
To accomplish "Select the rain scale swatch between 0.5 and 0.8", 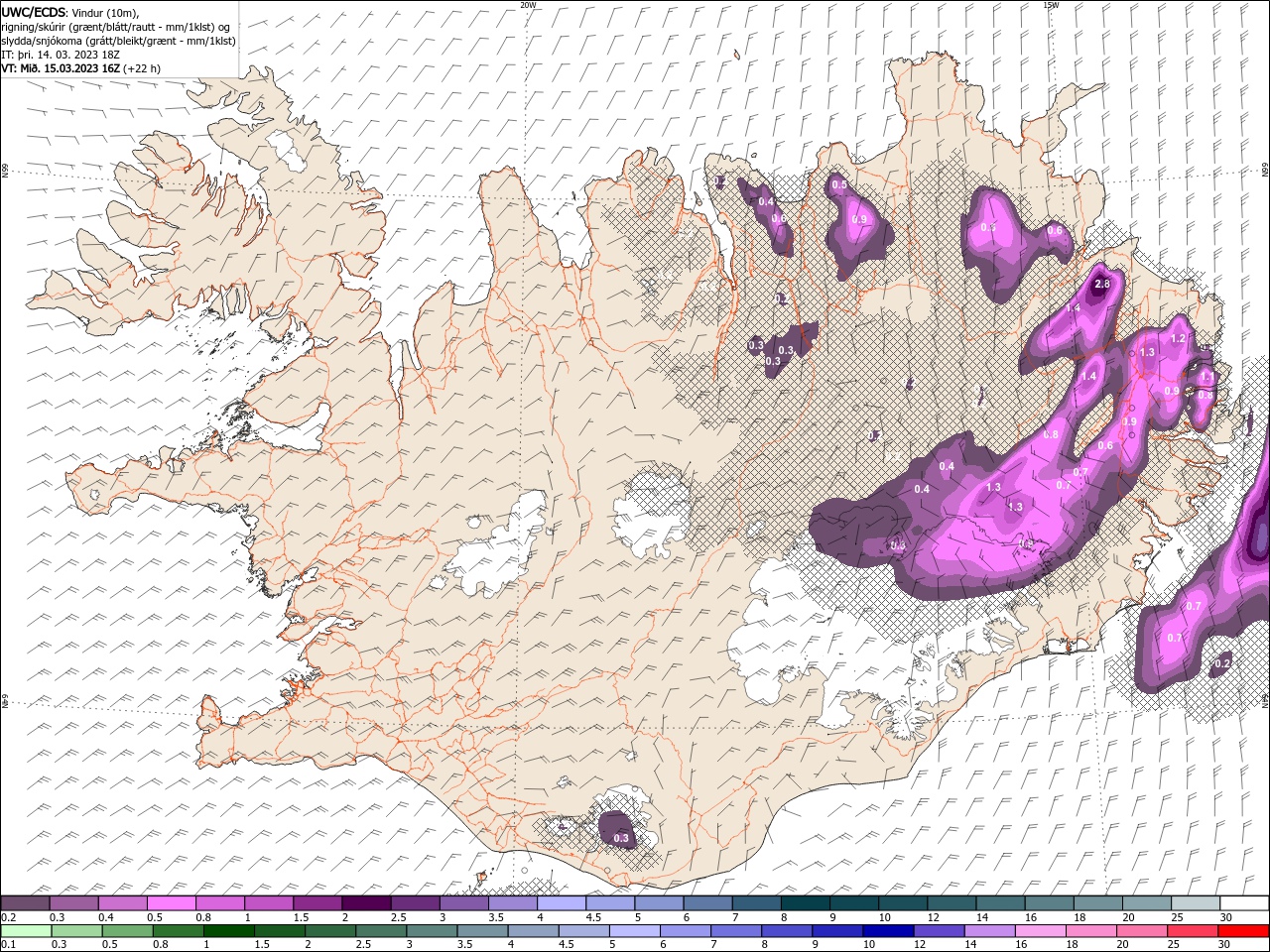I will coord(127,931).
